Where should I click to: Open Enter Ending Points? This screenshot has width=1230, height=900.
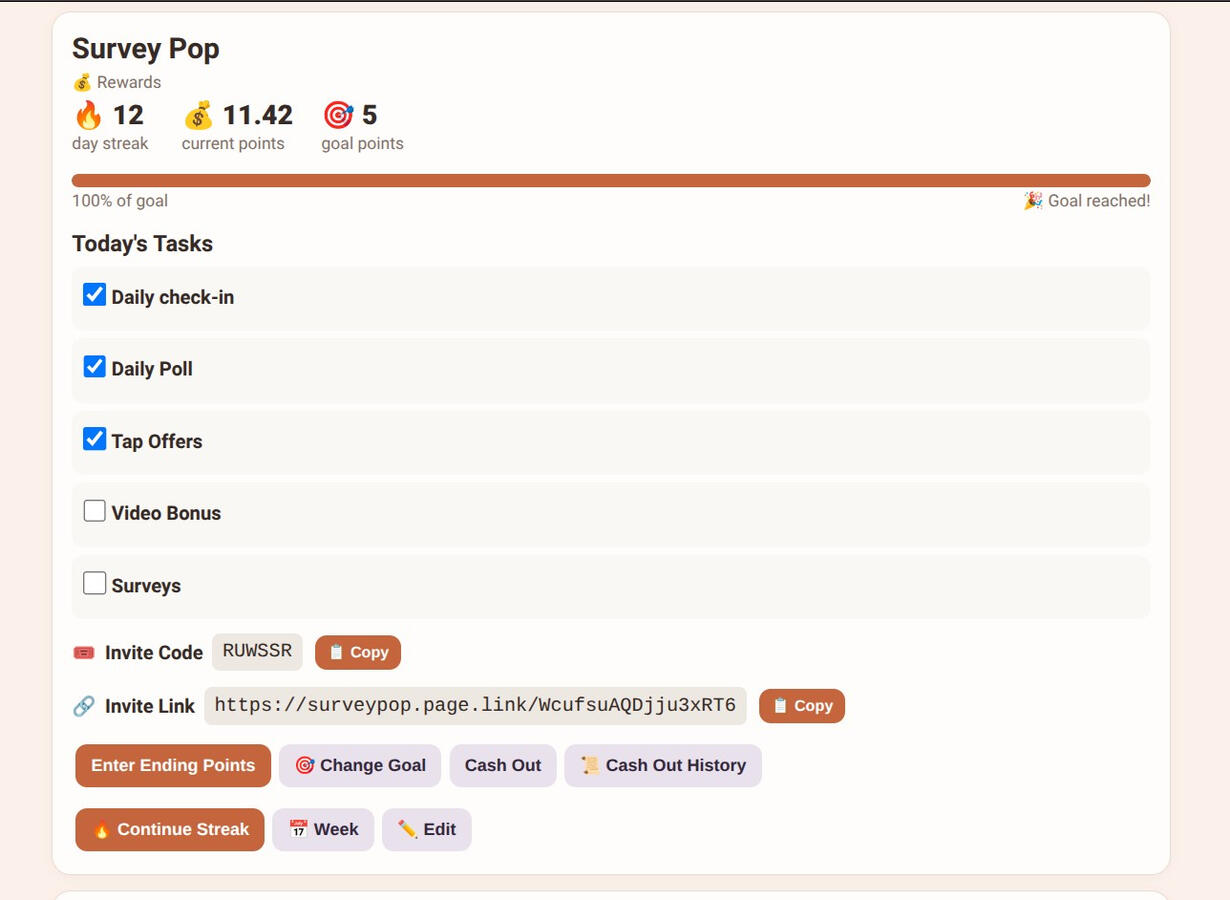point(173,766)
